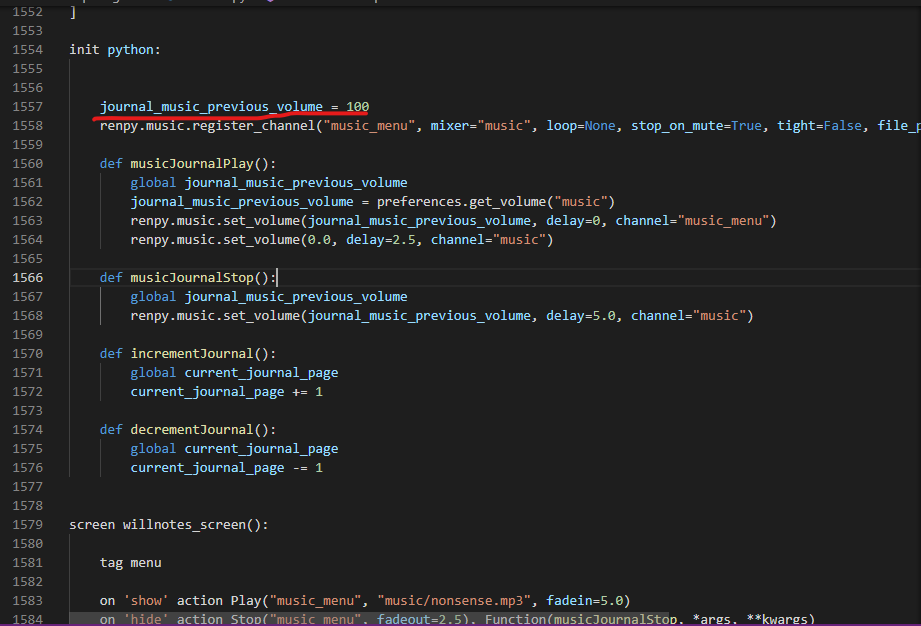Place cursor on the value 100

point(357,106)
